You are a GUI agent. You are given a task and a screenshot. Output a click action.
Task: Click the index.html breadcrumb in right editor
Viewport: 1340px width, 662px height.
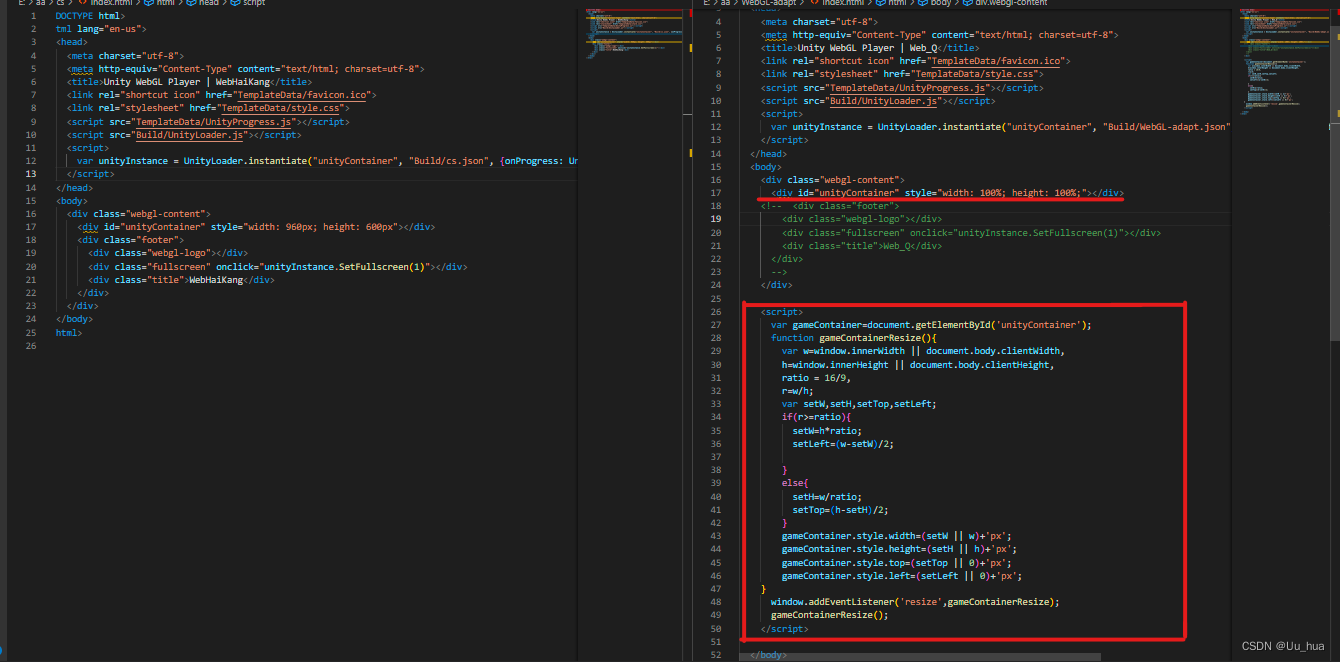(x=843, y=3)
